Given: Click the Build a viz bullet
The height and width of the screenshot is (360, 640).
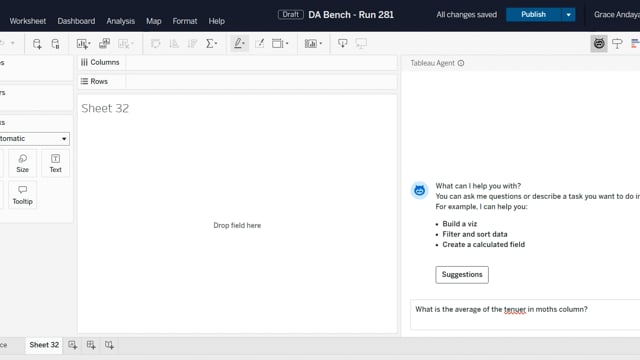Looking at the screenshot, I should [460, 224].
